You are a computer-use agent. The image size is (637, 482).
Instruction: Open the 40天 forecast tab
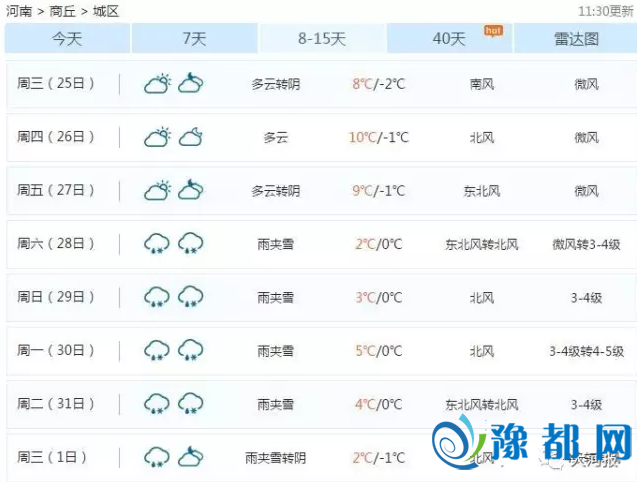[449, 39]
